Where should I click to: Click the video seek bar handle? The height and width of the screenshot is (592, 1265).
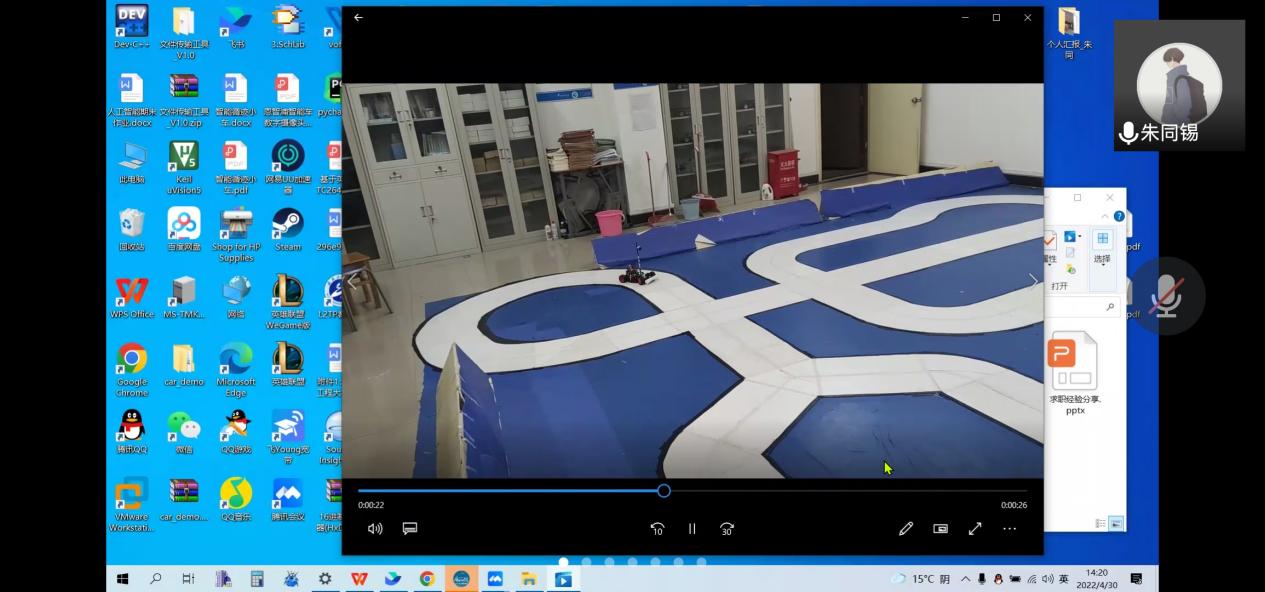pyautogui.click(x=663, y=491)
